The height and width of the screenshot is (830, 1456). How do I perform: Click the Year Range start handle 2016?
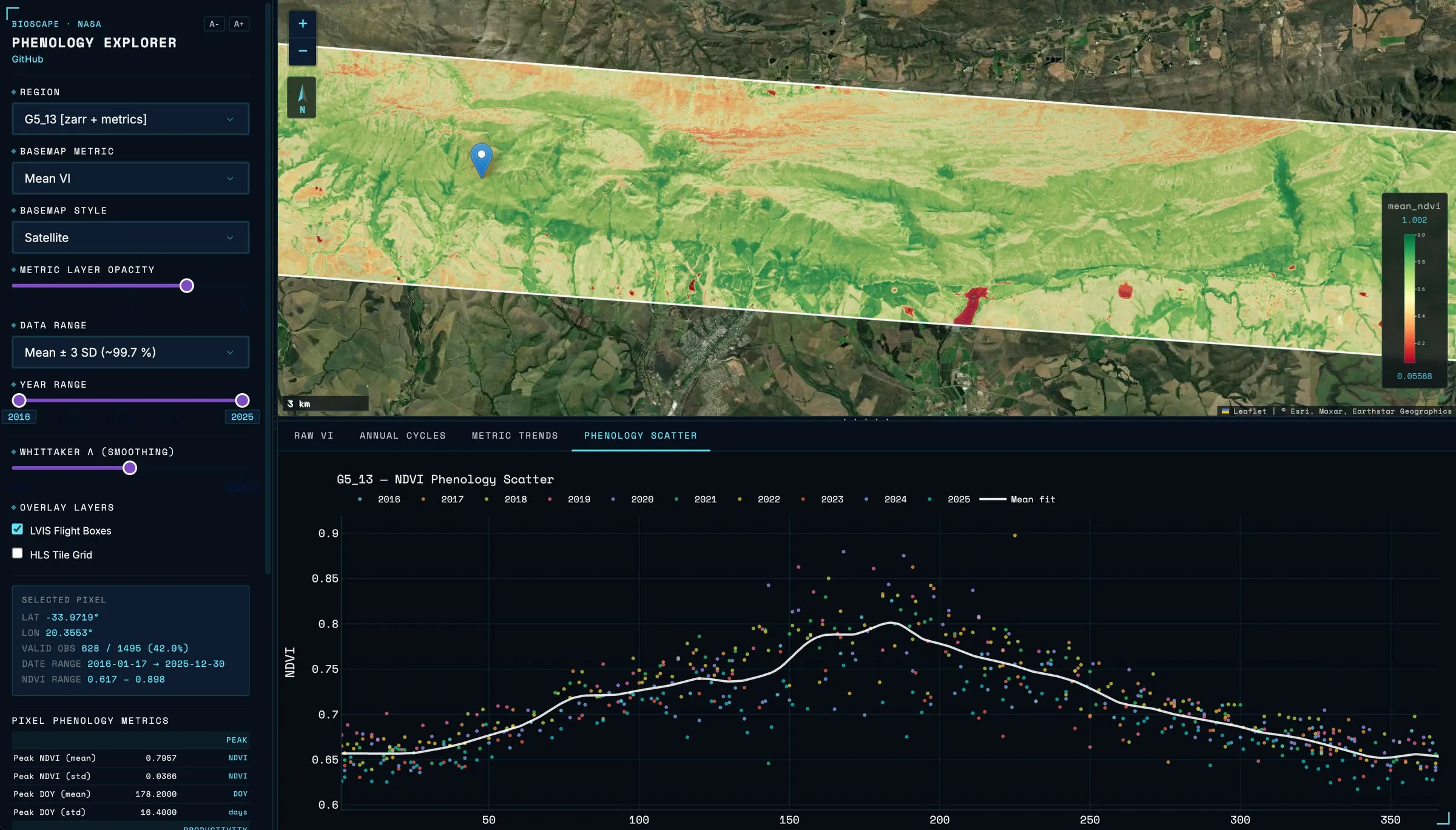click(x=19, y=400)
